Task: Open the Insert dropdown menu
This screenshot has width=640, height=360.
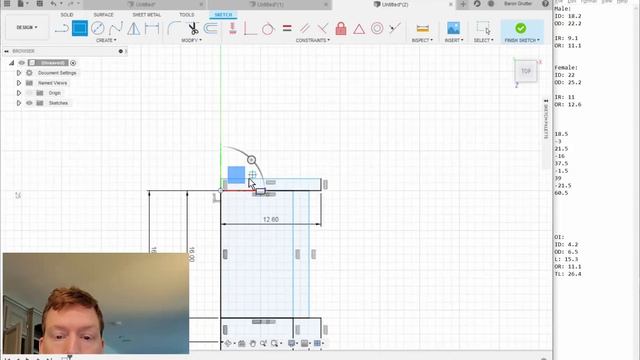Action: 454,40
